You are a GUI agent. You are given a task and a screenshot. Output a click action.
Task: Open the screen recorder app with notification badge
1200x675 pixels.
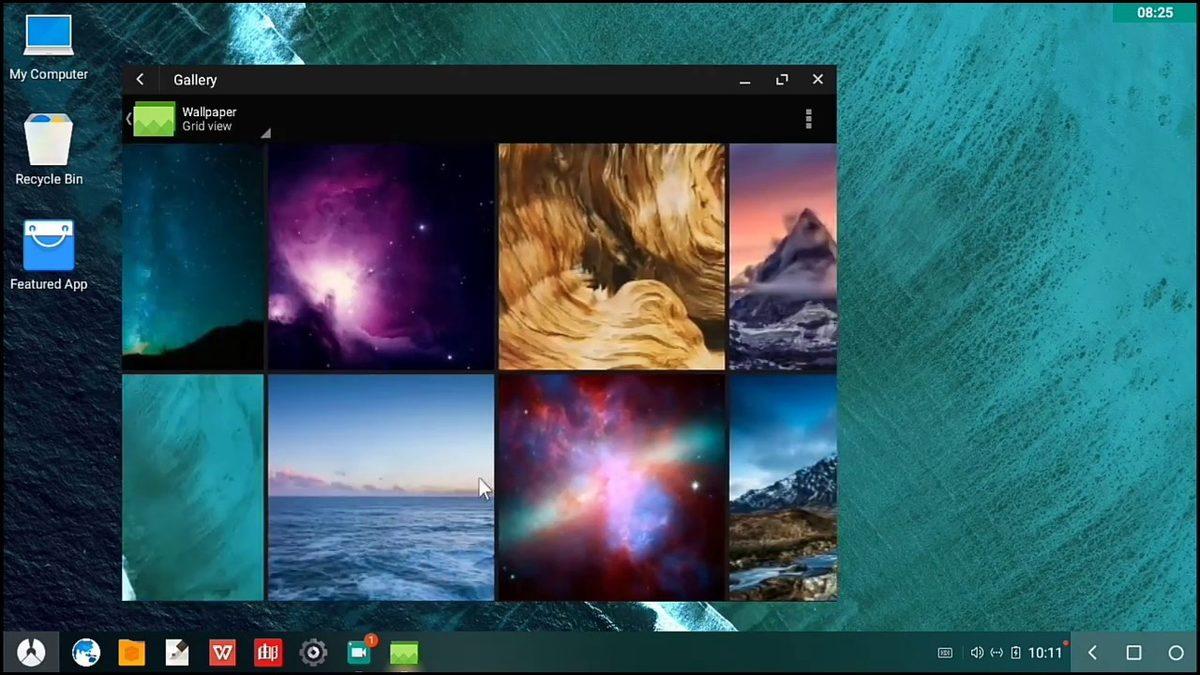358,652
